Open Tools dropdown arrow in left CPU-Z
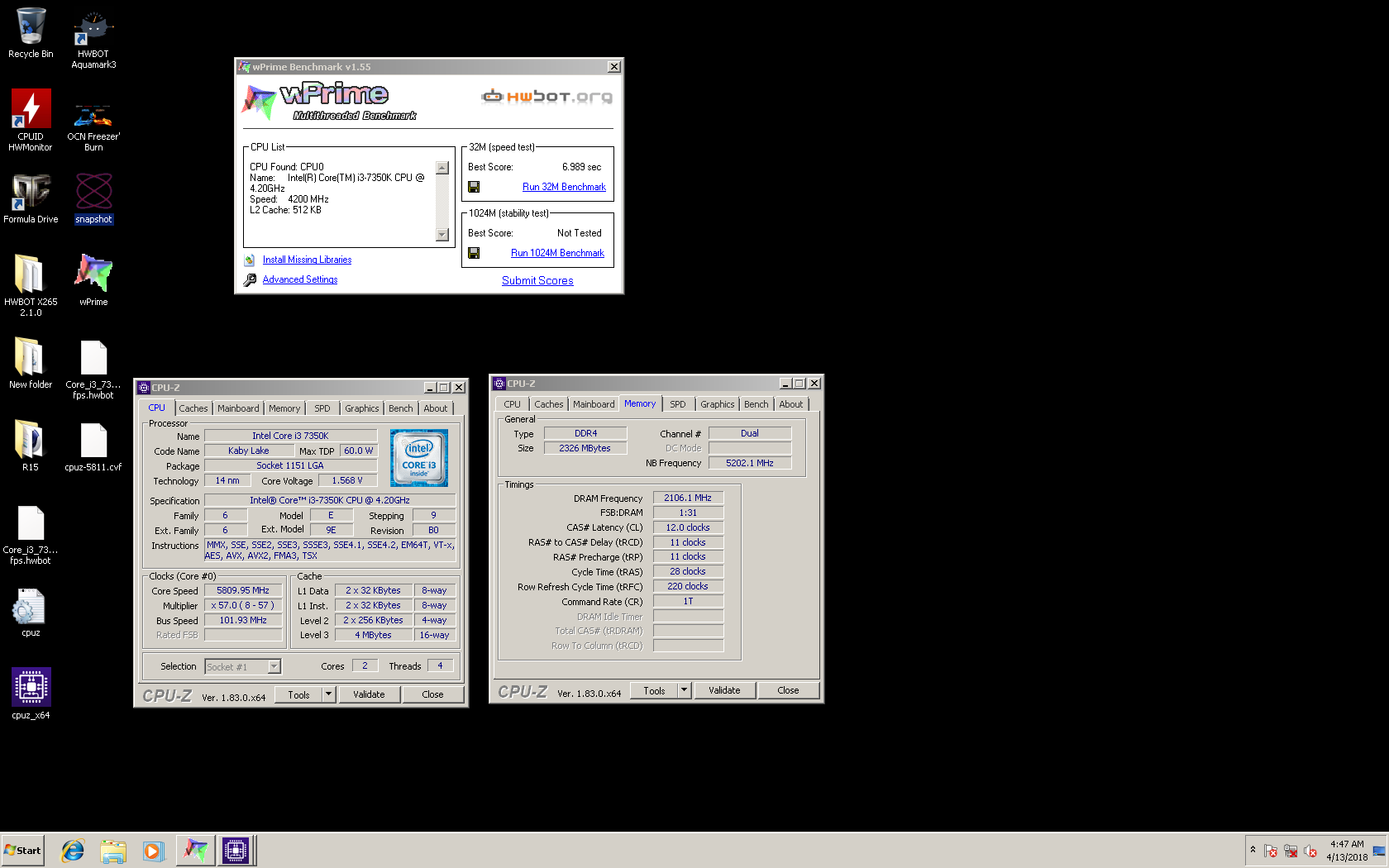The image size is (1389, 868). click(x=328, y=694)
